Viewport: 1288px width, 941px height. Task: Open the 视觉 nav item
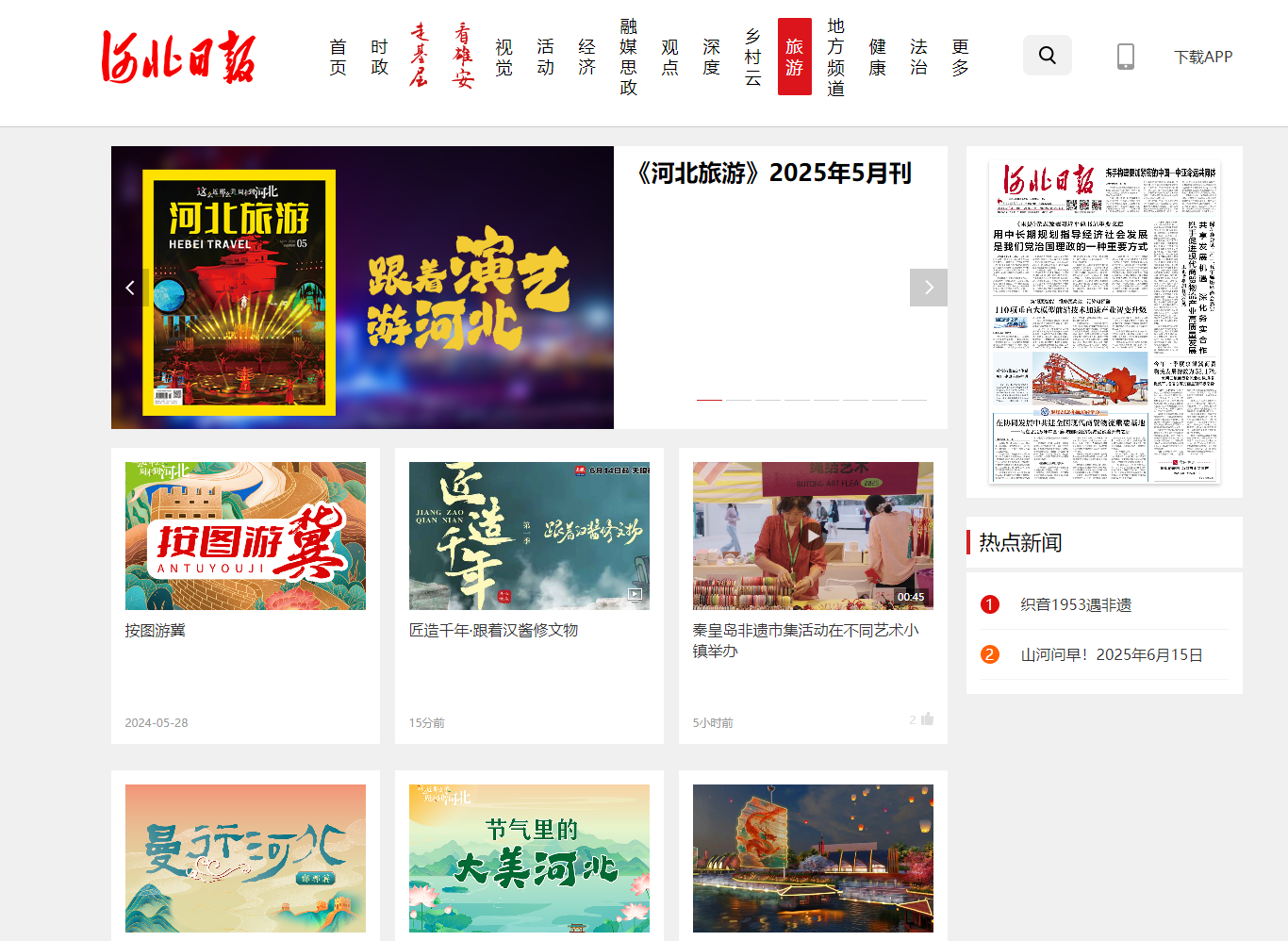(x=504, y=57)
